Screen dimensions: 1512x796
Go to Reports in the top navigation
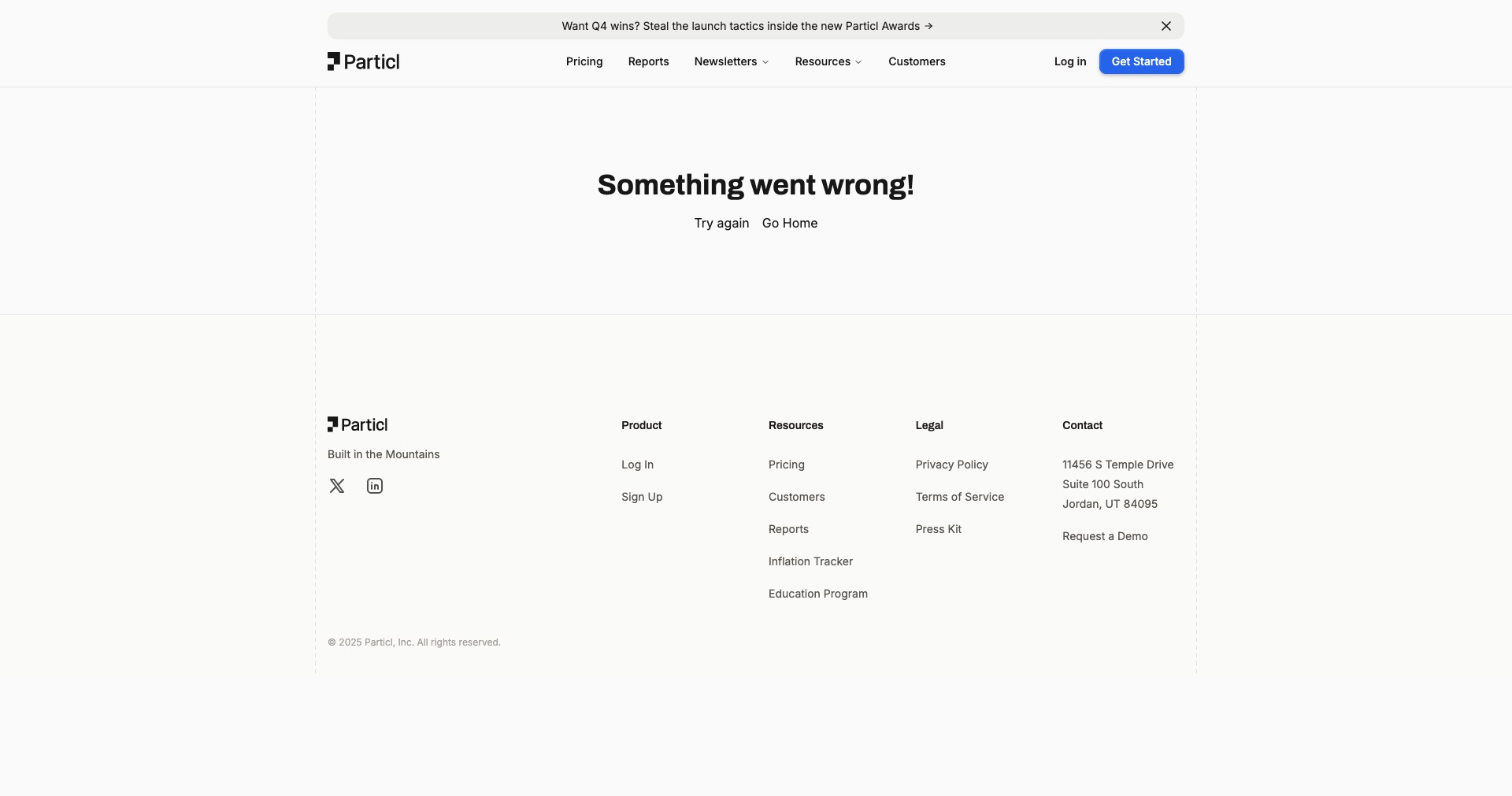point(648,61)
